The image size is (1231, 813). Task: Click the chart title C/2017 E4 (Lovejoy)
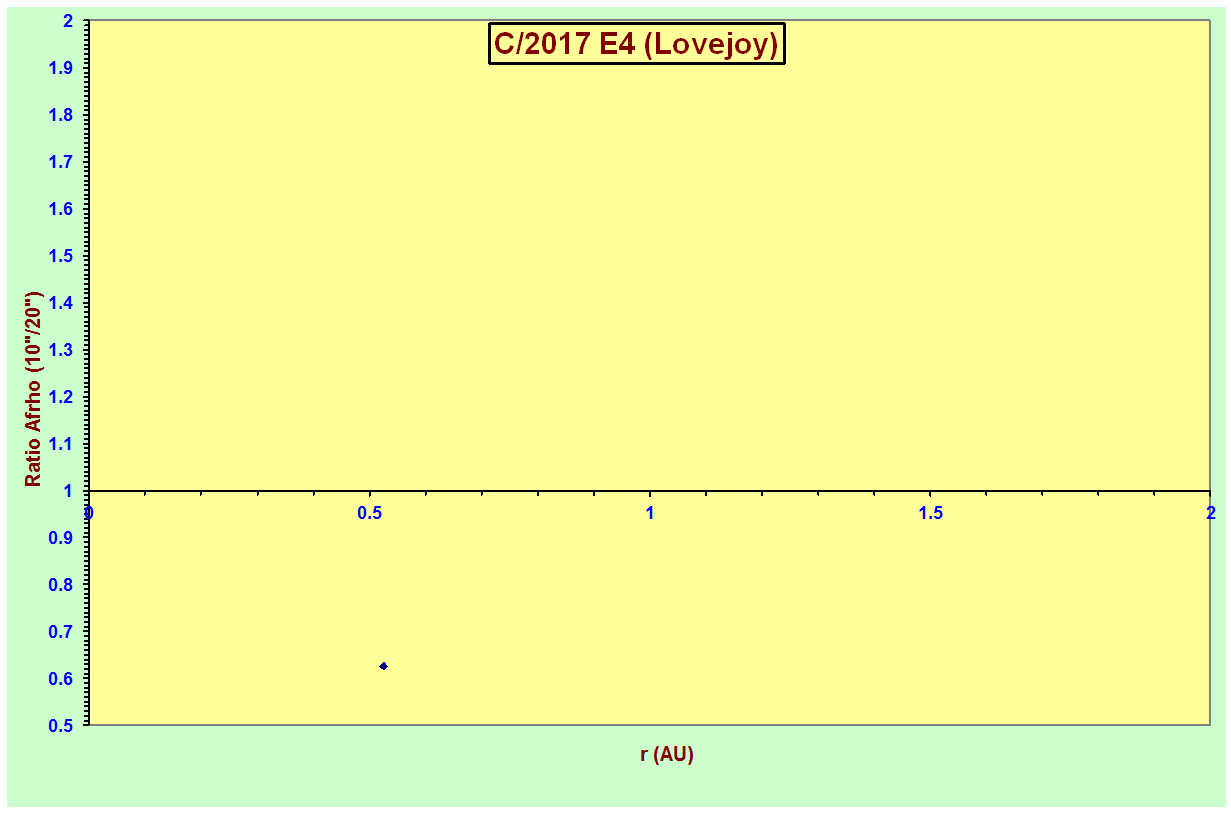[637, 44]
